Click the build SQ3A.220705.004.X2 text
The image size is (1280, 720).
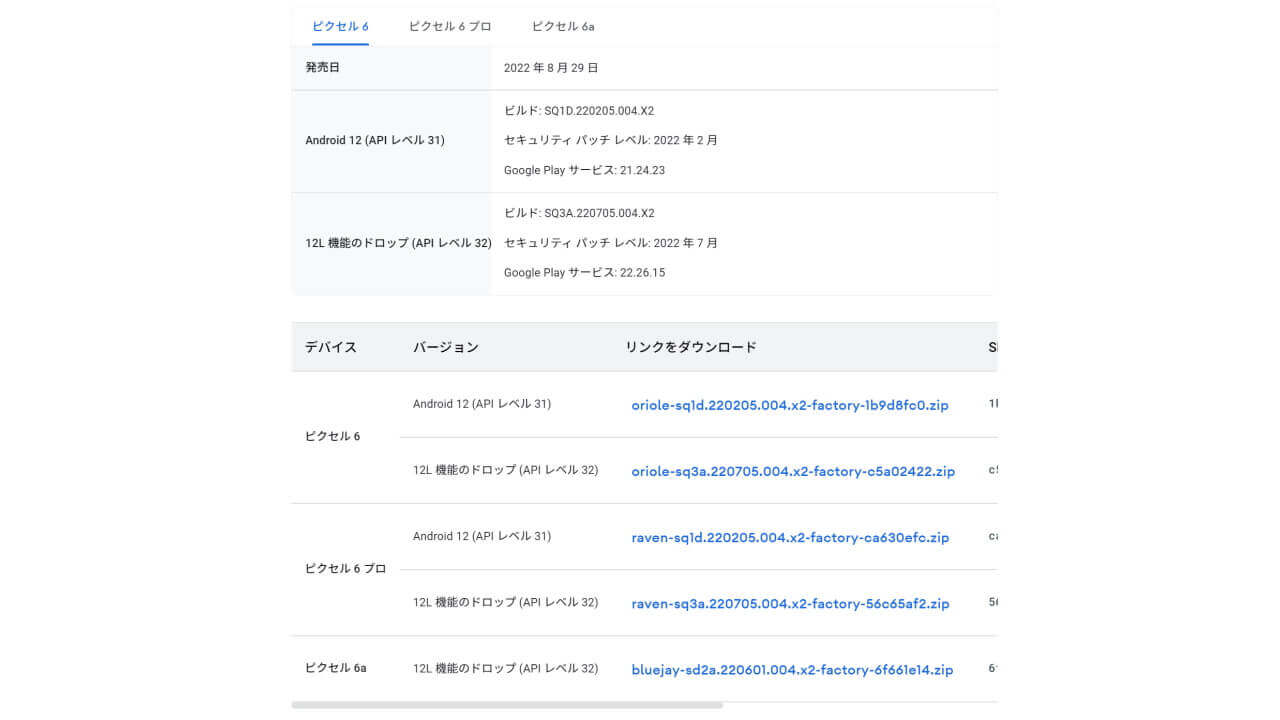click(x=579, y=213)
